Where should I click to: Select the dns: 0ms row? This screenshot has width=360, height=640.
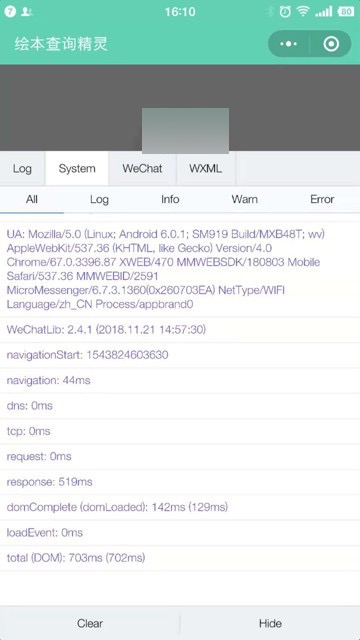click(180, 406)
